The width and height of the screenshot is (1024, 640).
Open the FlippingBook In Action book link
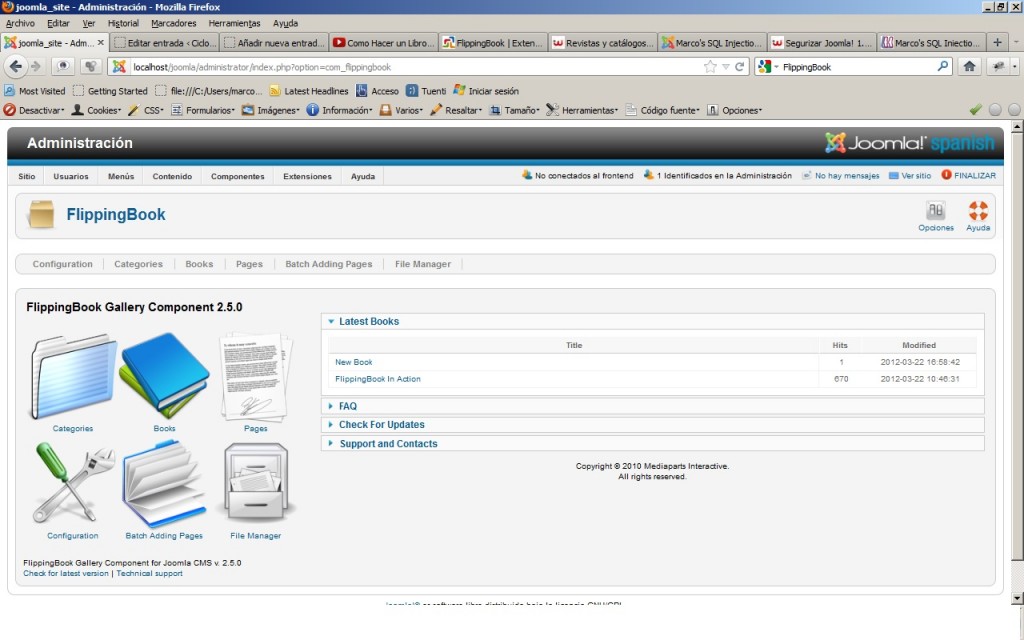point(378,379)
